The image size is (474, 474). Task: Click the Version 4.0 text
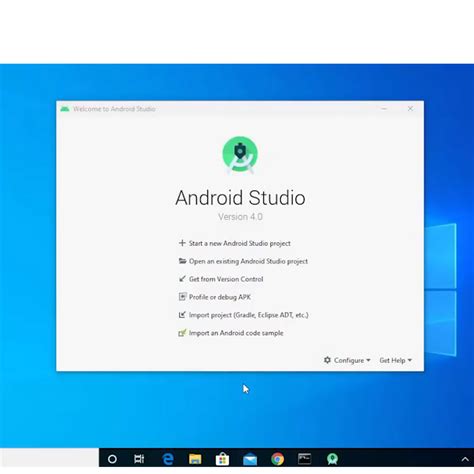[240, 217]
